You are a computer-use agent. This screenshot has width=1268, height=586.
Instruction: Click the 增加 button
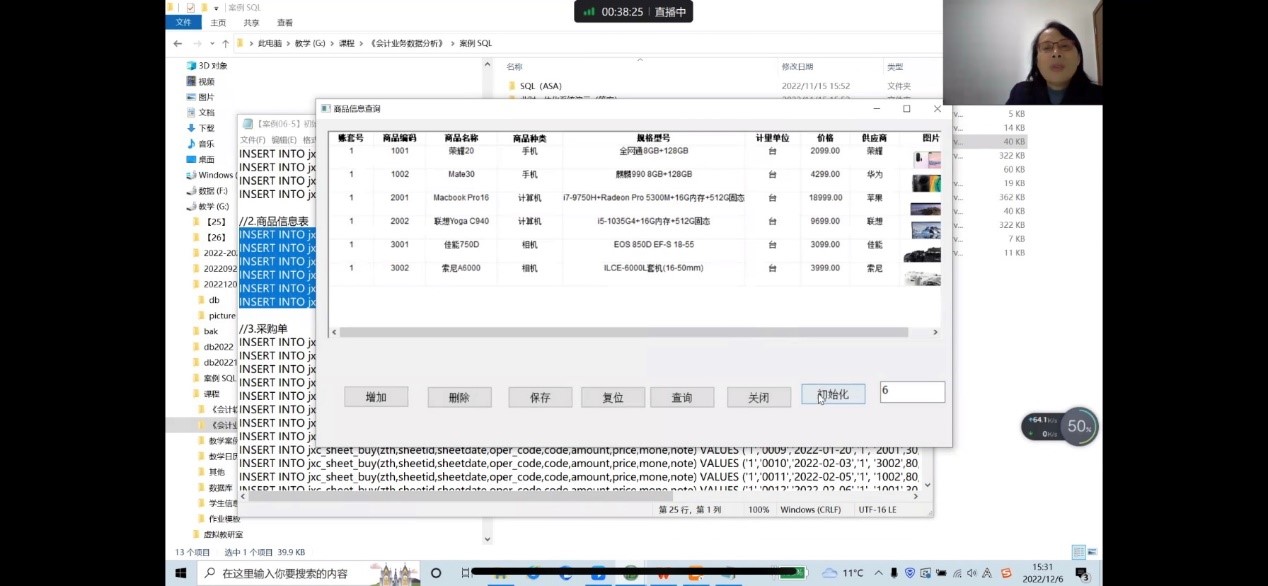pyautogui.click(x=376, y=397)
